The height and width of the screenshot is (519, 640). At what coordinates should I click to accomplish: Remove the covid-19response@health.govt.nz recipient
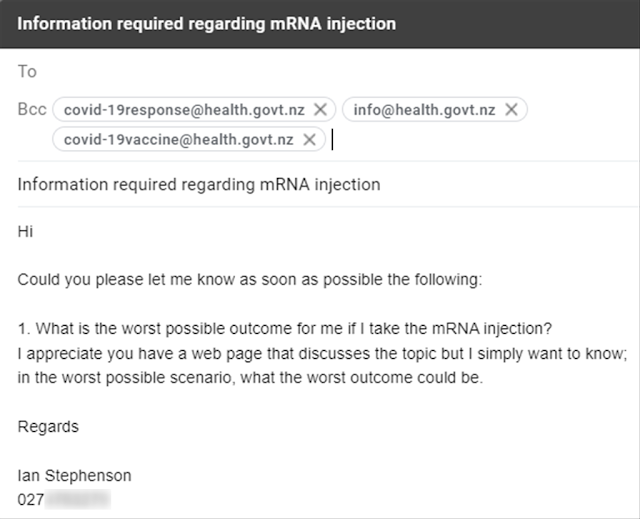[x=320, y=110]
